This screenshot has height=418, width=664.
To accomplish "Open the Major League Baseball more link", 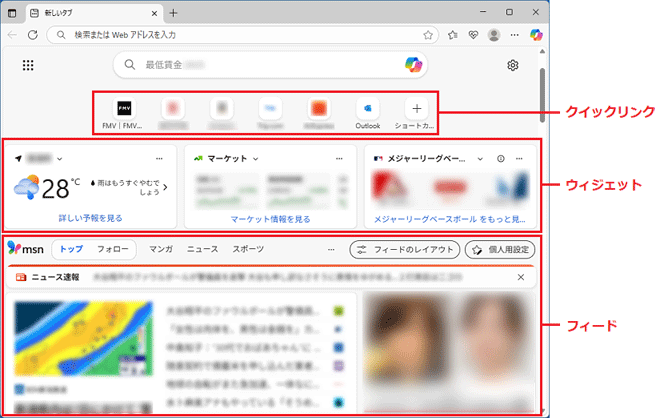I will pyautogui.click(x=449, y=219).
